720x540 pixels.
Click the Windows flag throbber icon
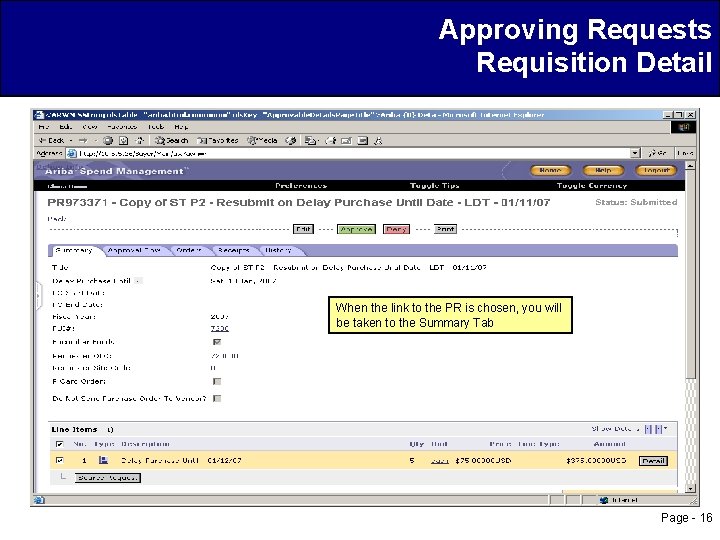[683, 127]
